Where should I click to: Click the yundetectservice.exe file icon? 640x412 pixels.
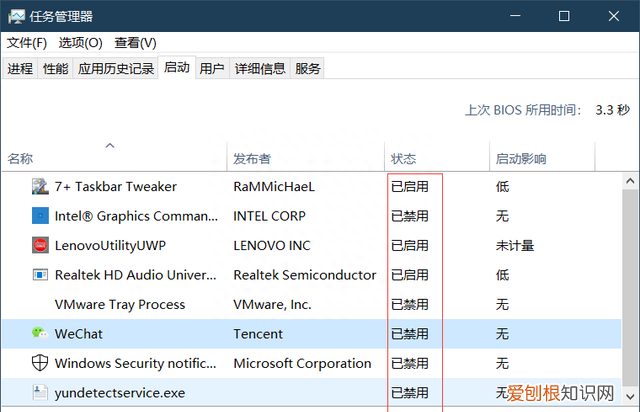40,392
